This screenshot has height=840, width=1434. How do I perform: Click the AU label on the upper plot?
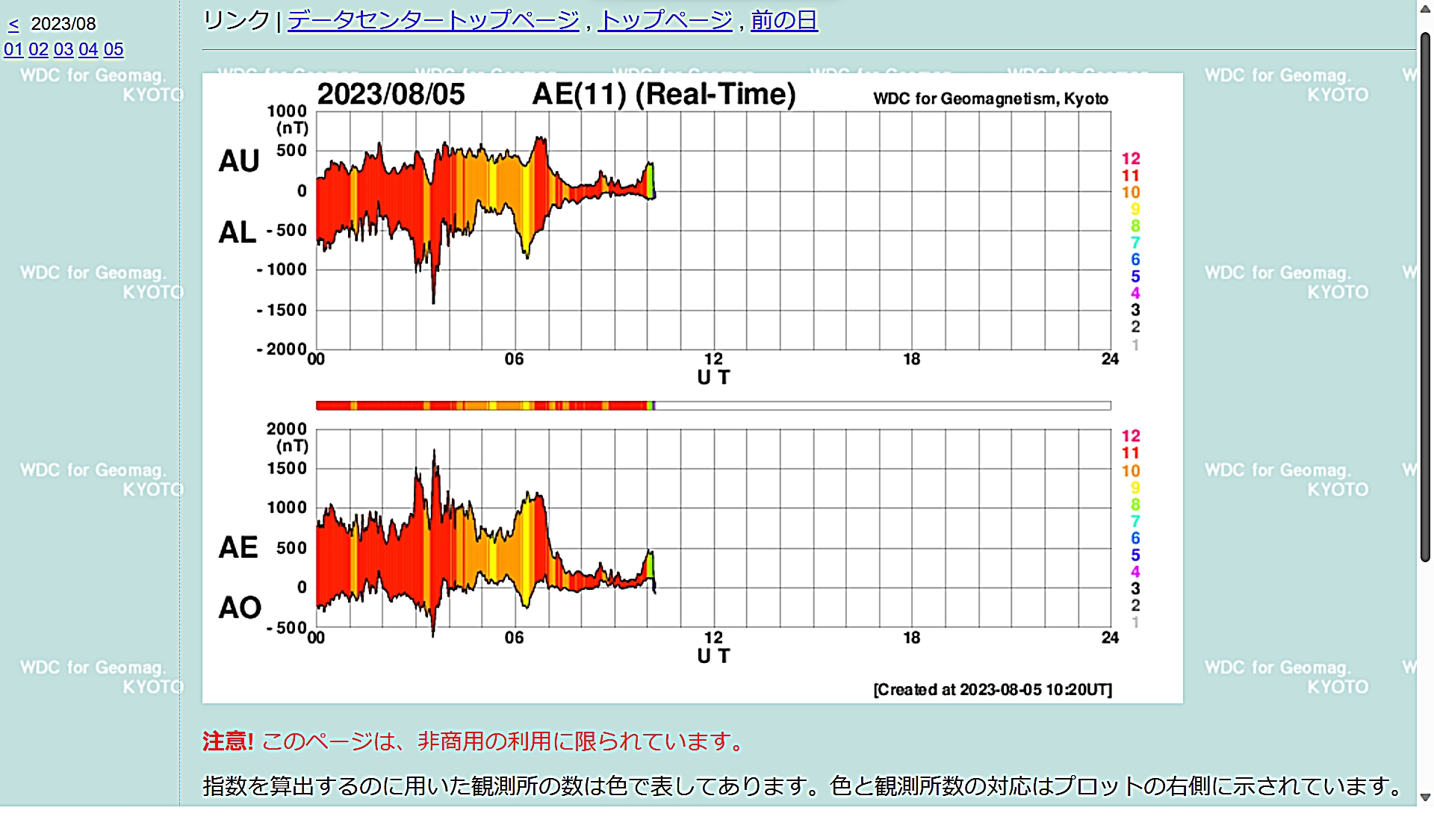(239, 161)
